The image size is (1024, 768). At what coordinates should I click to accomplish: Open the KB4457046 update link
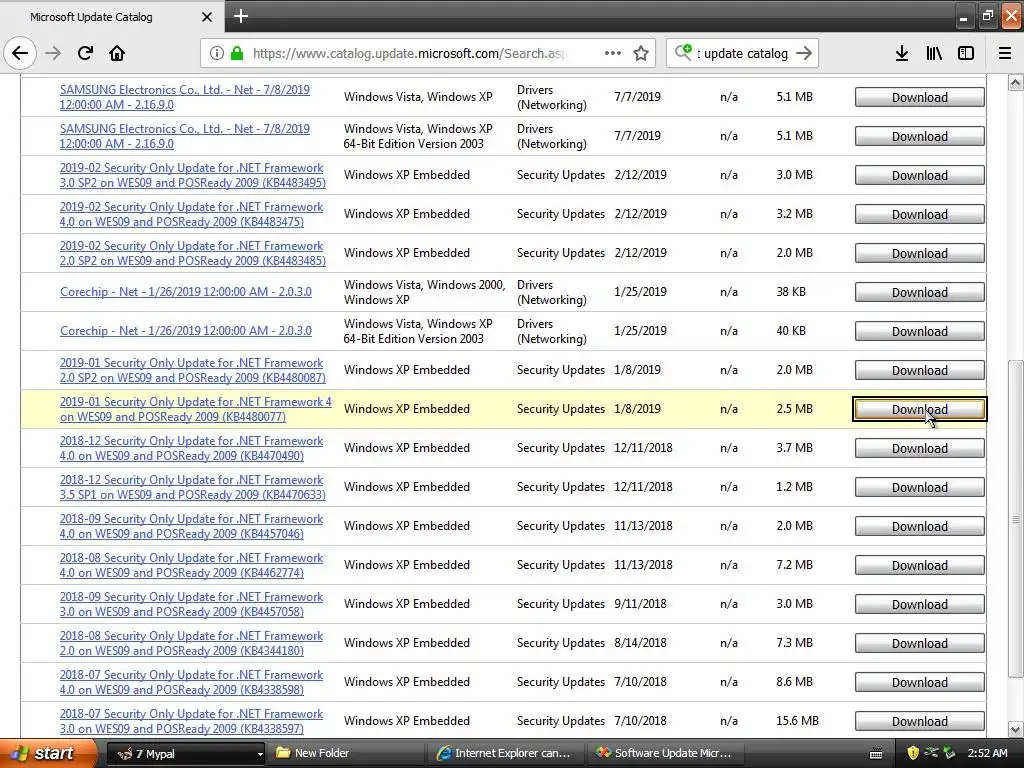(x=191, y=526)
